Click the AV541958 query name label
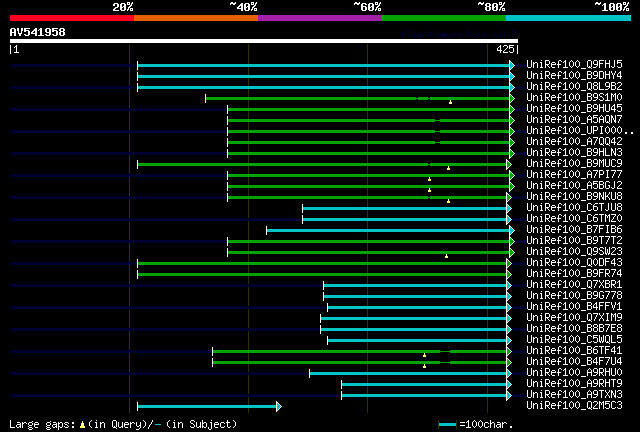The width and height of the screenshot is (640, 432). (38, 32)
